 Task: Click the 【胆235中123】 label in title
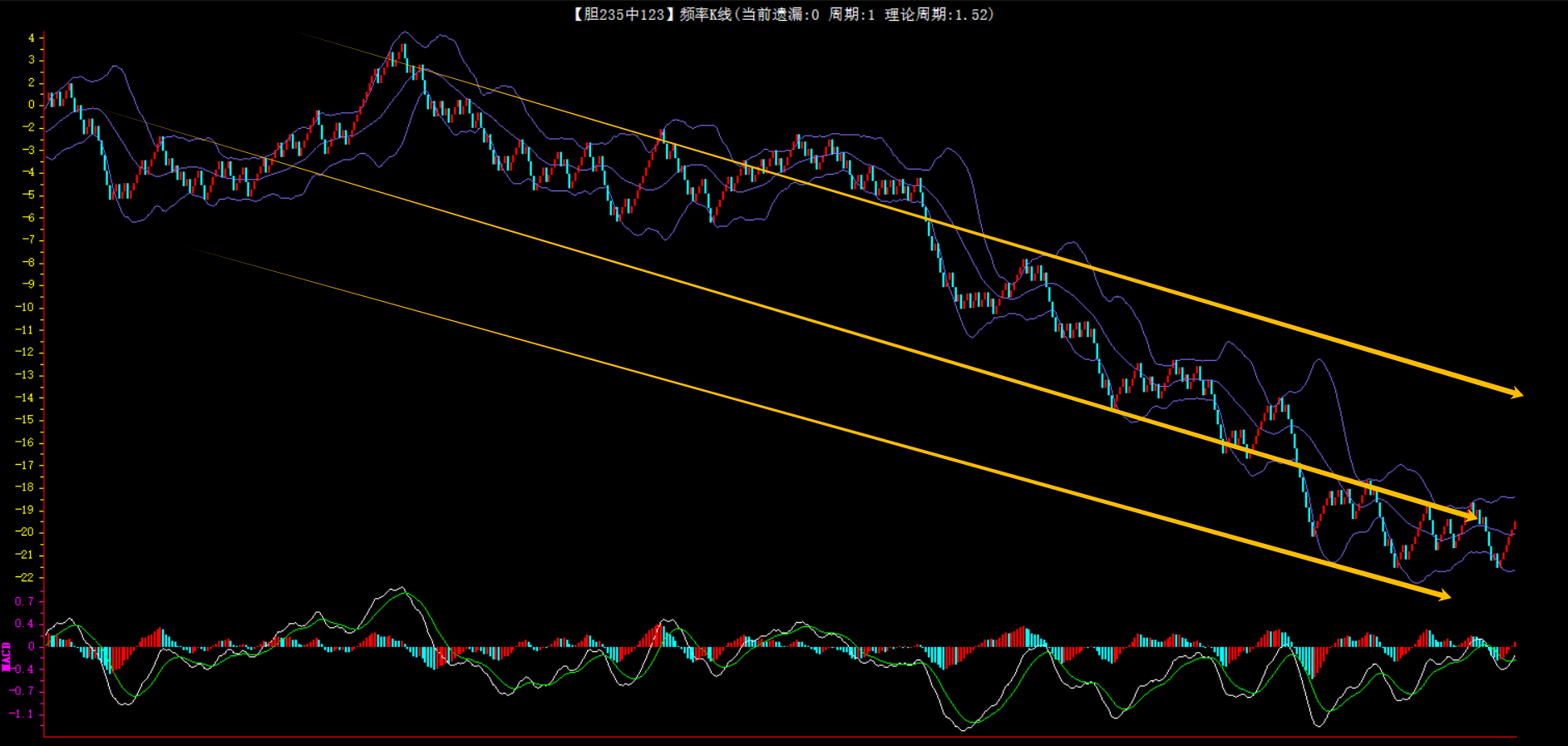620,14
